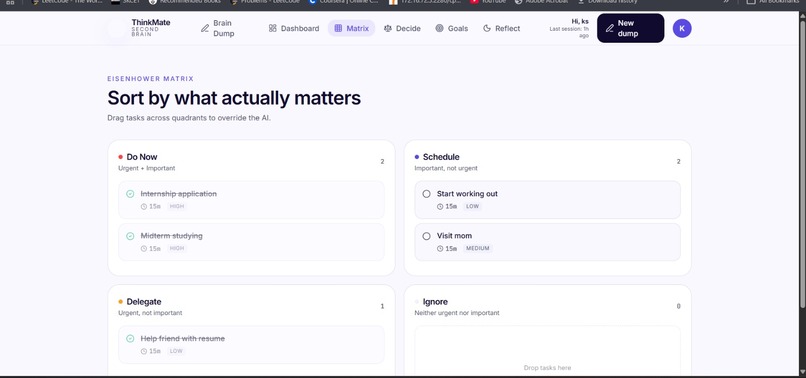Viewport: 806px width, 378px height.
Task: Click the Schedule task count 2
Action: coord(679,161)
